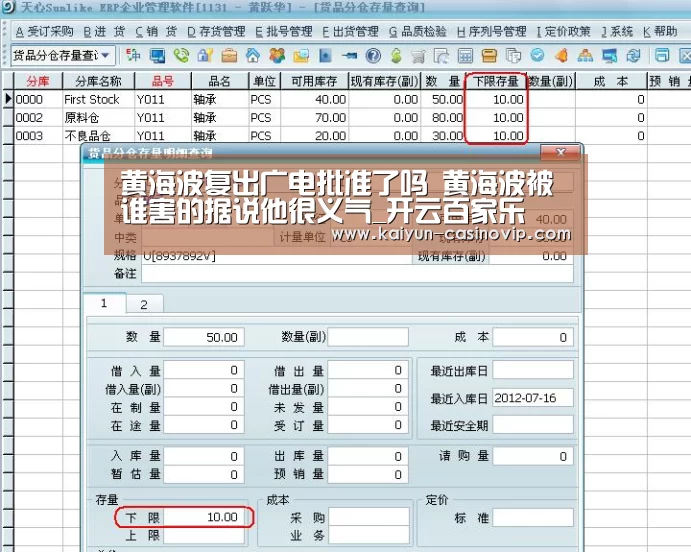Open the E 批号管理 menu
Image resolution: width=691 pixels, height=552 pixels.
click(284, 31)
